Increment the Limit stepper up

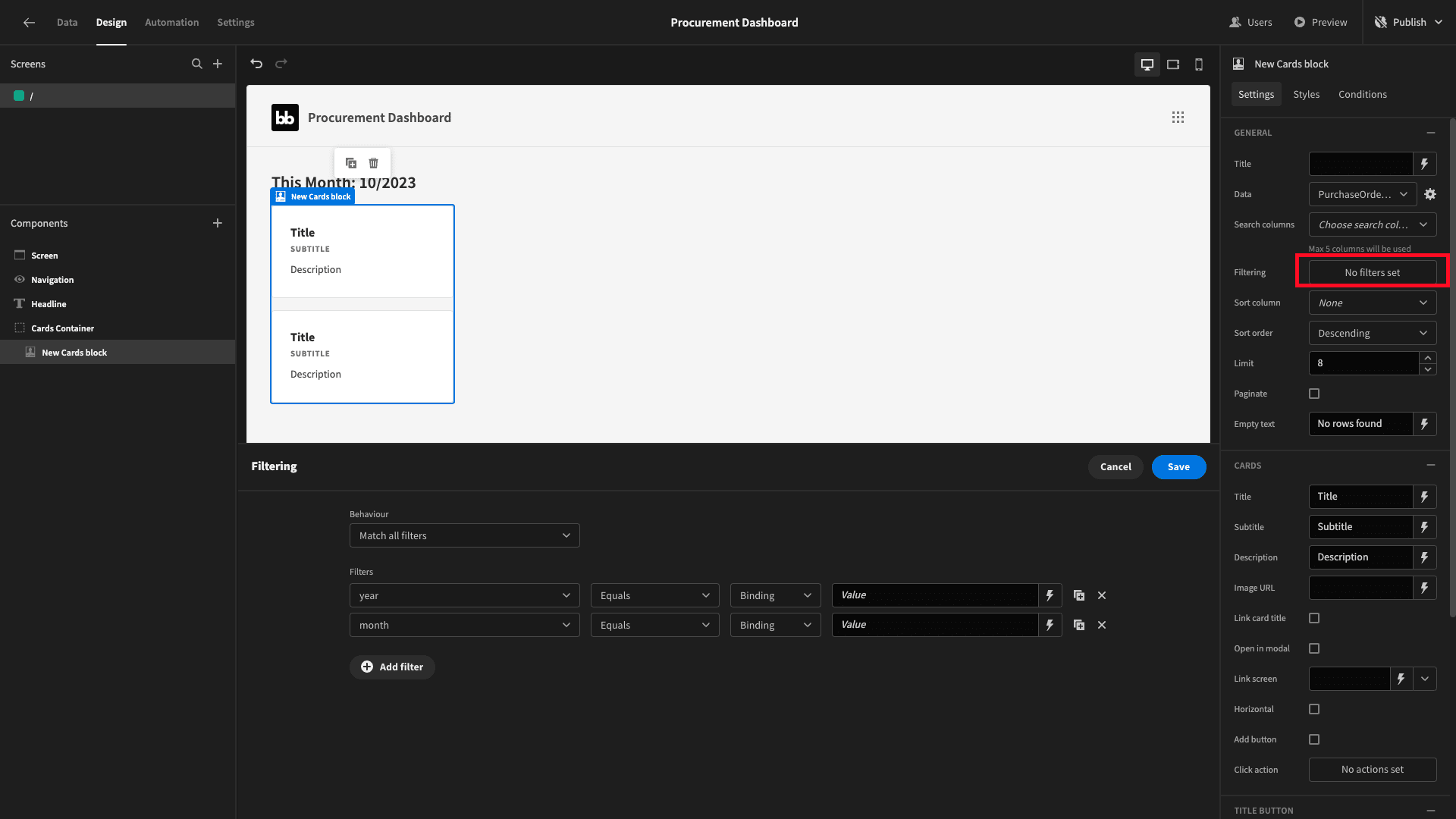[1429, 357]
